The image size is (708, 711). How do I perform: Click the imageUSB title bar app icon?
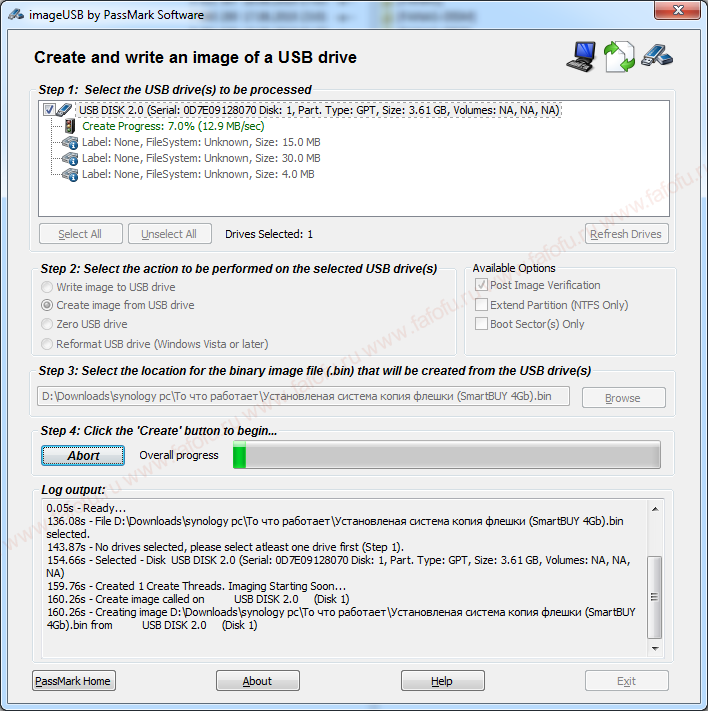click(16, 15)
